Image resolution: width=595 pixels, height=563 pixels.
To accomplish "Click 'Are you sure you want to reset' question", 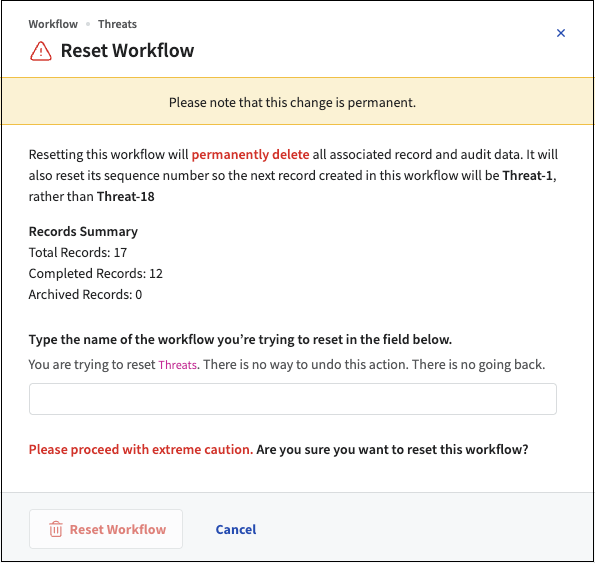I will pos(392,450).
